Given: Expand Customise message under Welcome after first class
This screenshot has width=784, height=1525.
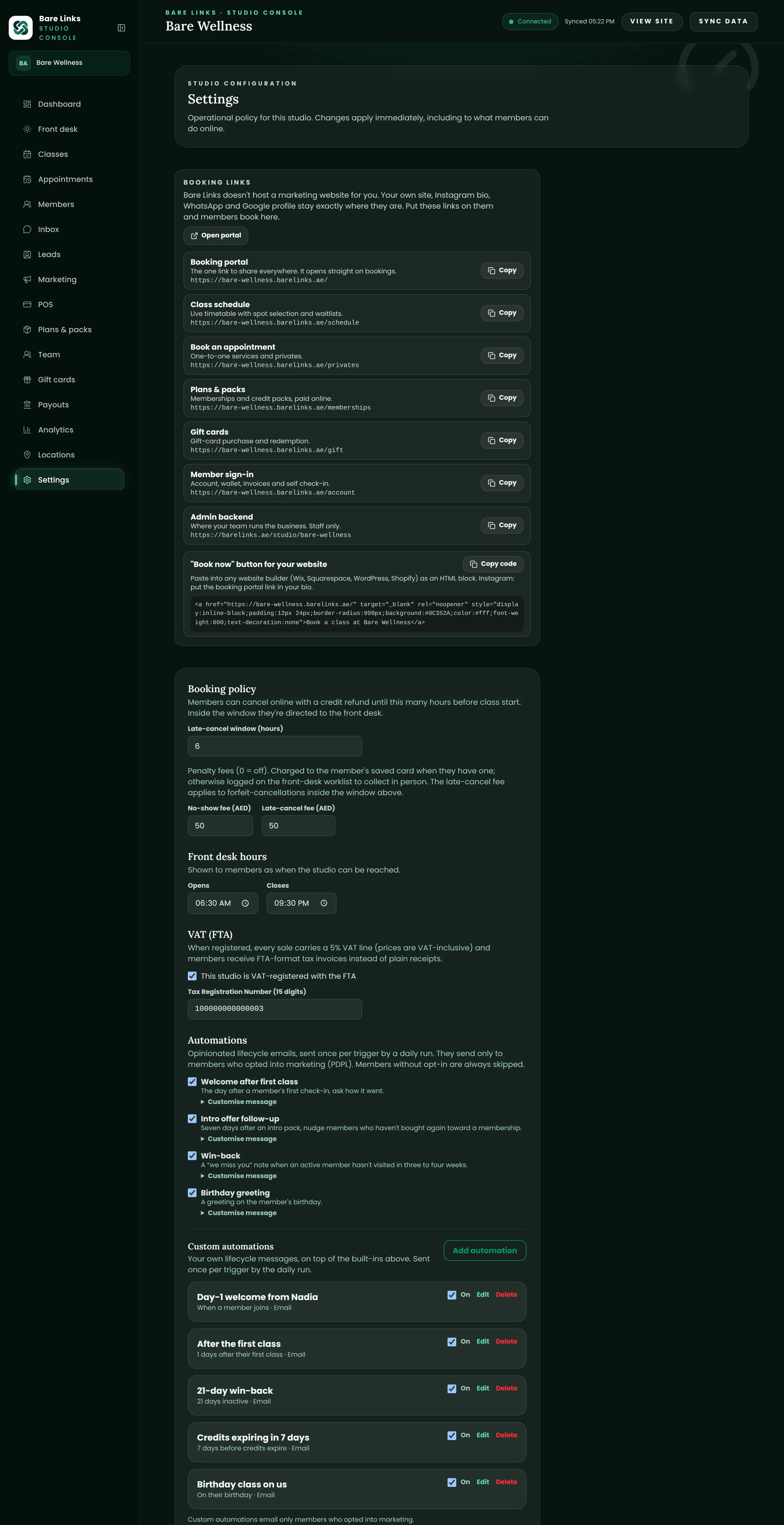Looking at the screenshot, I should coord(239,1102).
